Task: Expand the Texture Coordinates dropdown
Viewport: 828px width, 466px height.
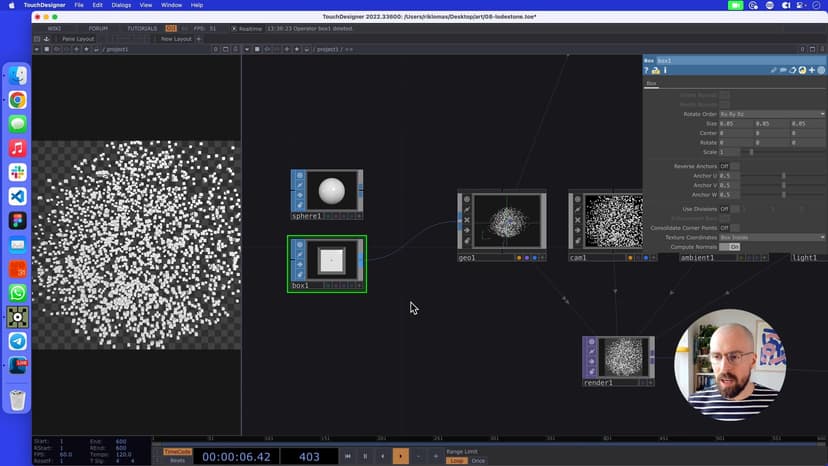Action: pyautogui.click(x=772, y=237)
